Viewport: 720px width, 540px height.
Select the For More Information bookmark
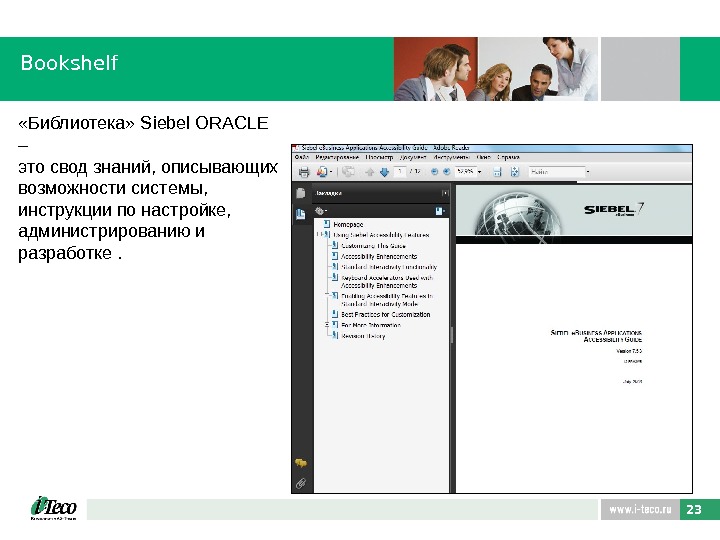pyautogui.click(x=371, y=325)
